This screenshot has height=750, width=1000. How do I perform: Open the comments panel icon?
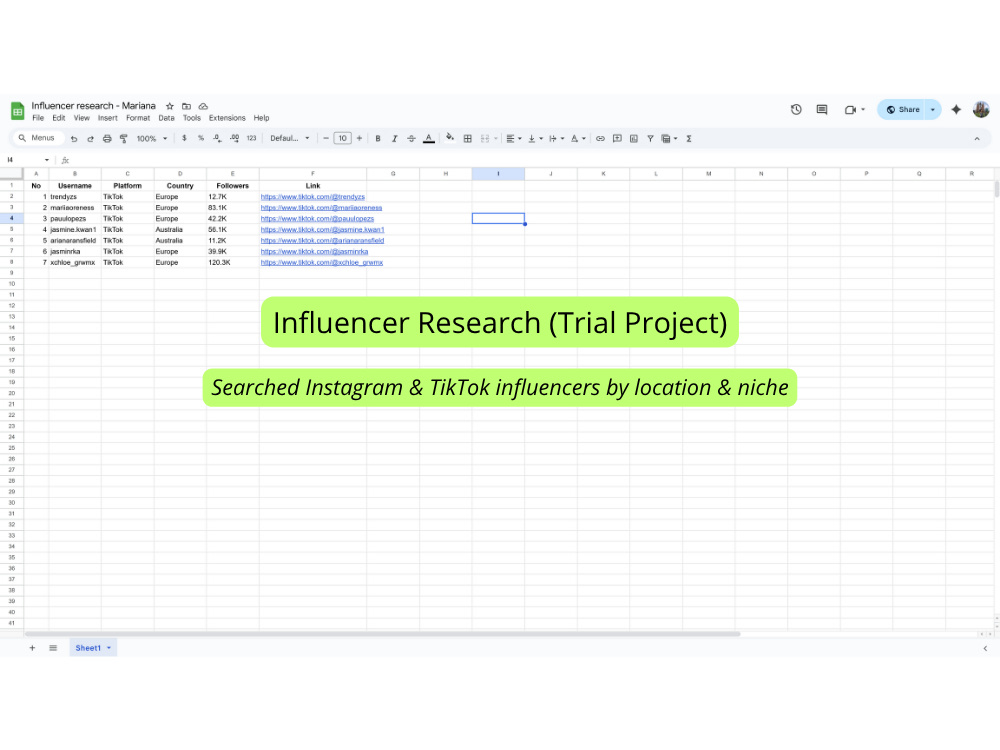pos(822,110)
